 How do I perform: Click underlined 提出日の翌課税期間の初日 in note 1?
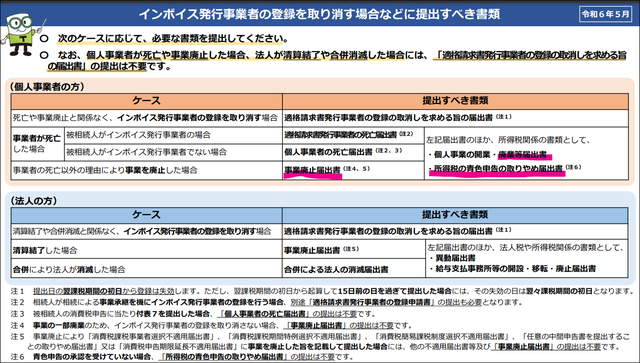coord(78,291)
